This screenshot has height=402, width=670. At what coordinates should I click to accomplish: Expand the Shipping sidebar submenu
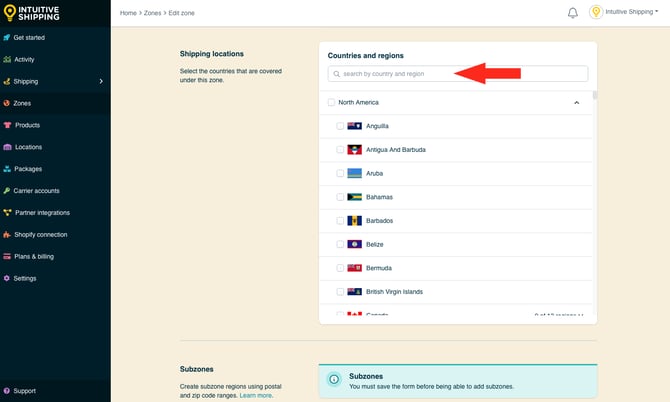[101, 81]
